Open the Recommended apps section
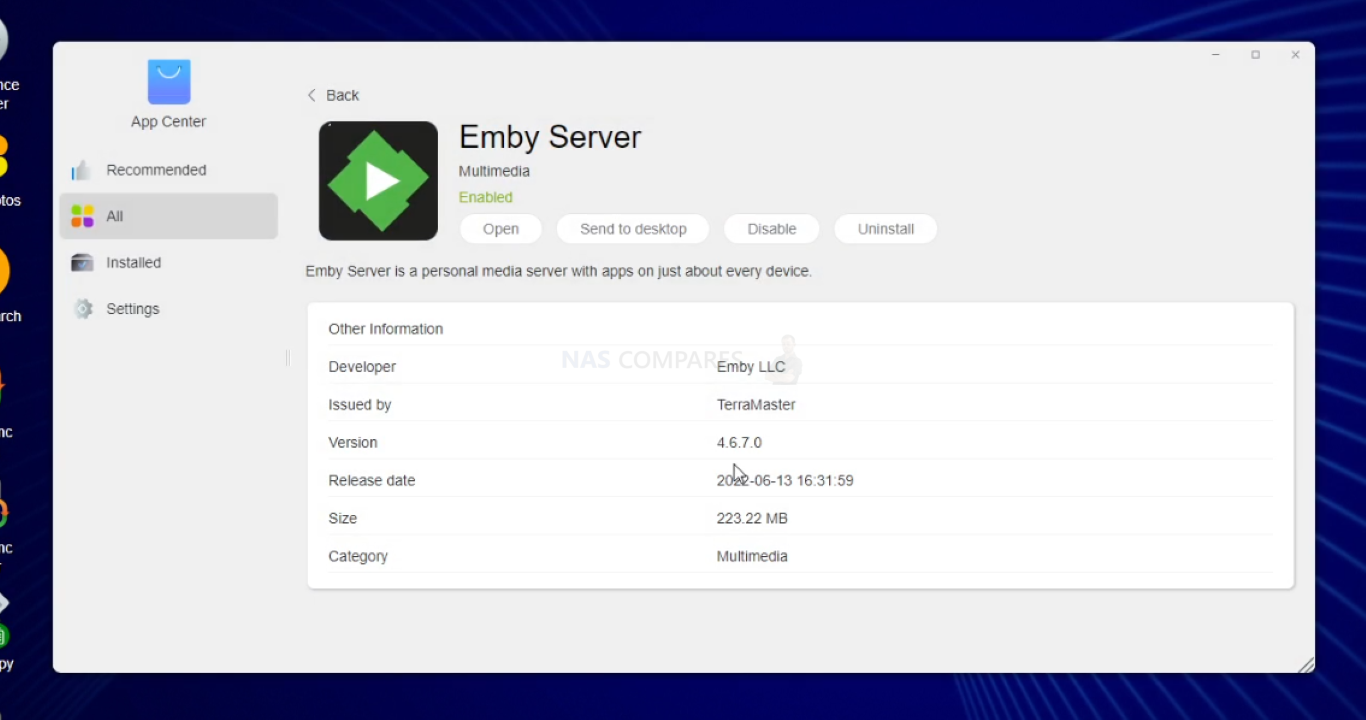Image resolution: width=1366 pixels, height=720 pixels. (x=168, y=170)
